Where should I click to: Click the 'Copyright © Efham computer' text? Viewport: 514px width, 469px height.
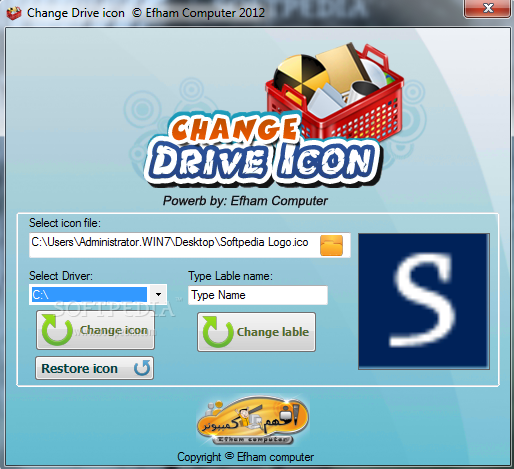coord(245,457)
